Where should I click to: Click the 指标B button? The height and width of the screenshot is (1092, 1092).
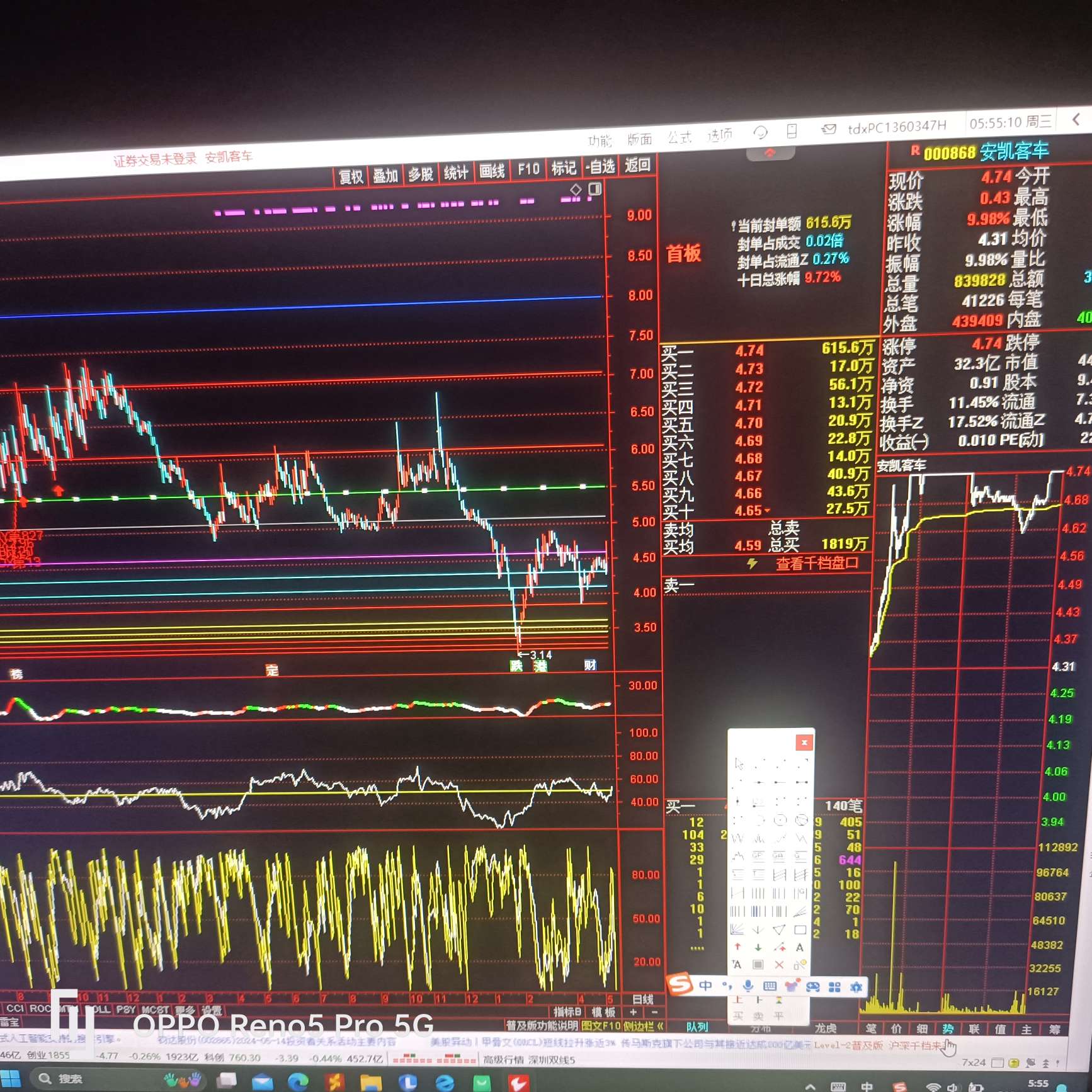[x=567, y=1012]
